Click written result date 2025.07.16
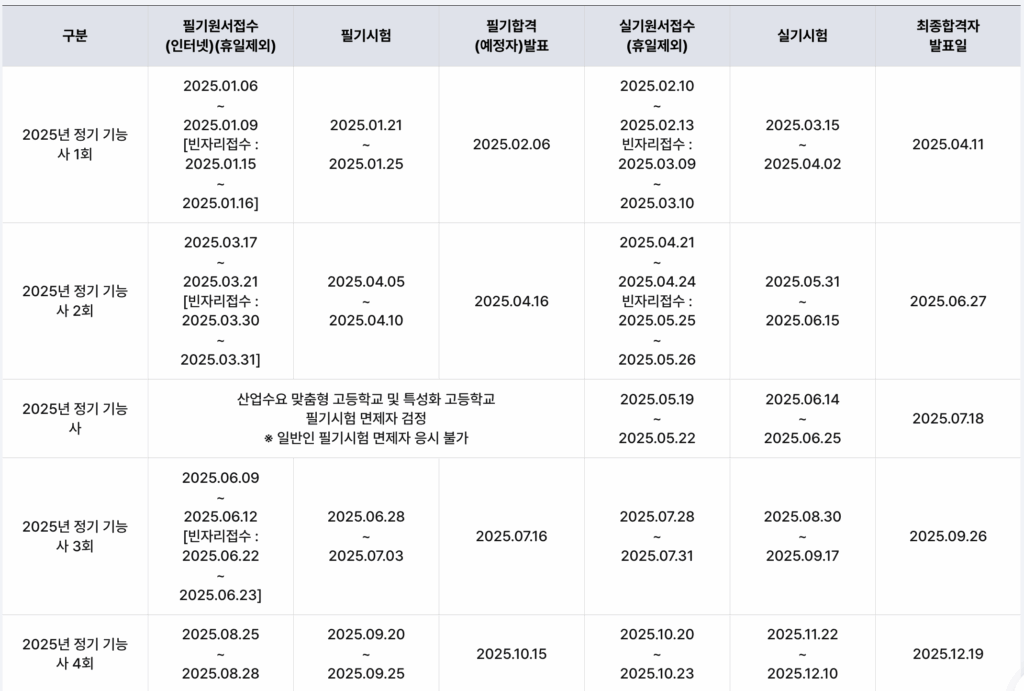1024x691 pixels. click(x=511, y=536)
